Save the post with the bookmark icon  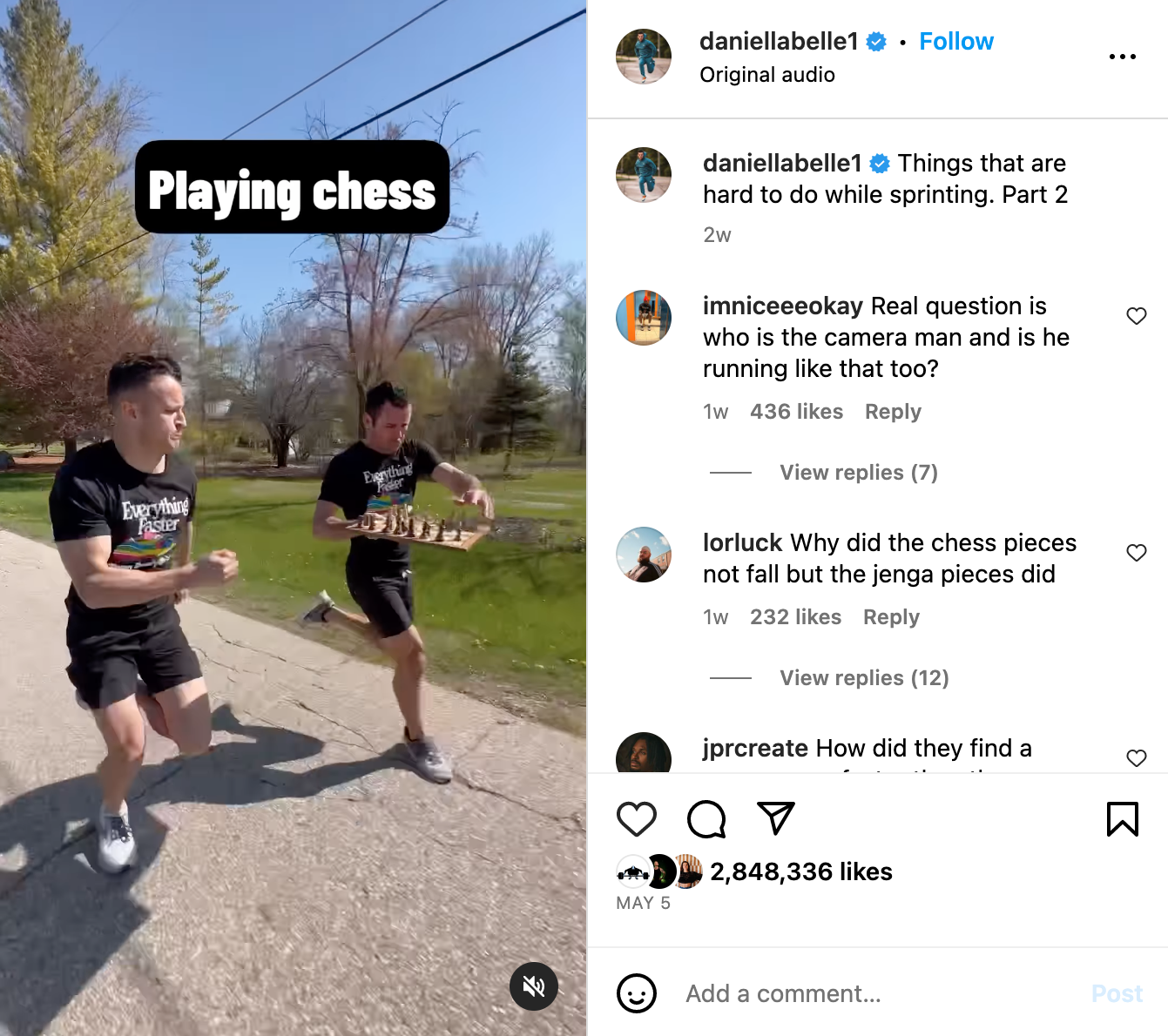(x=1123, y=819)
